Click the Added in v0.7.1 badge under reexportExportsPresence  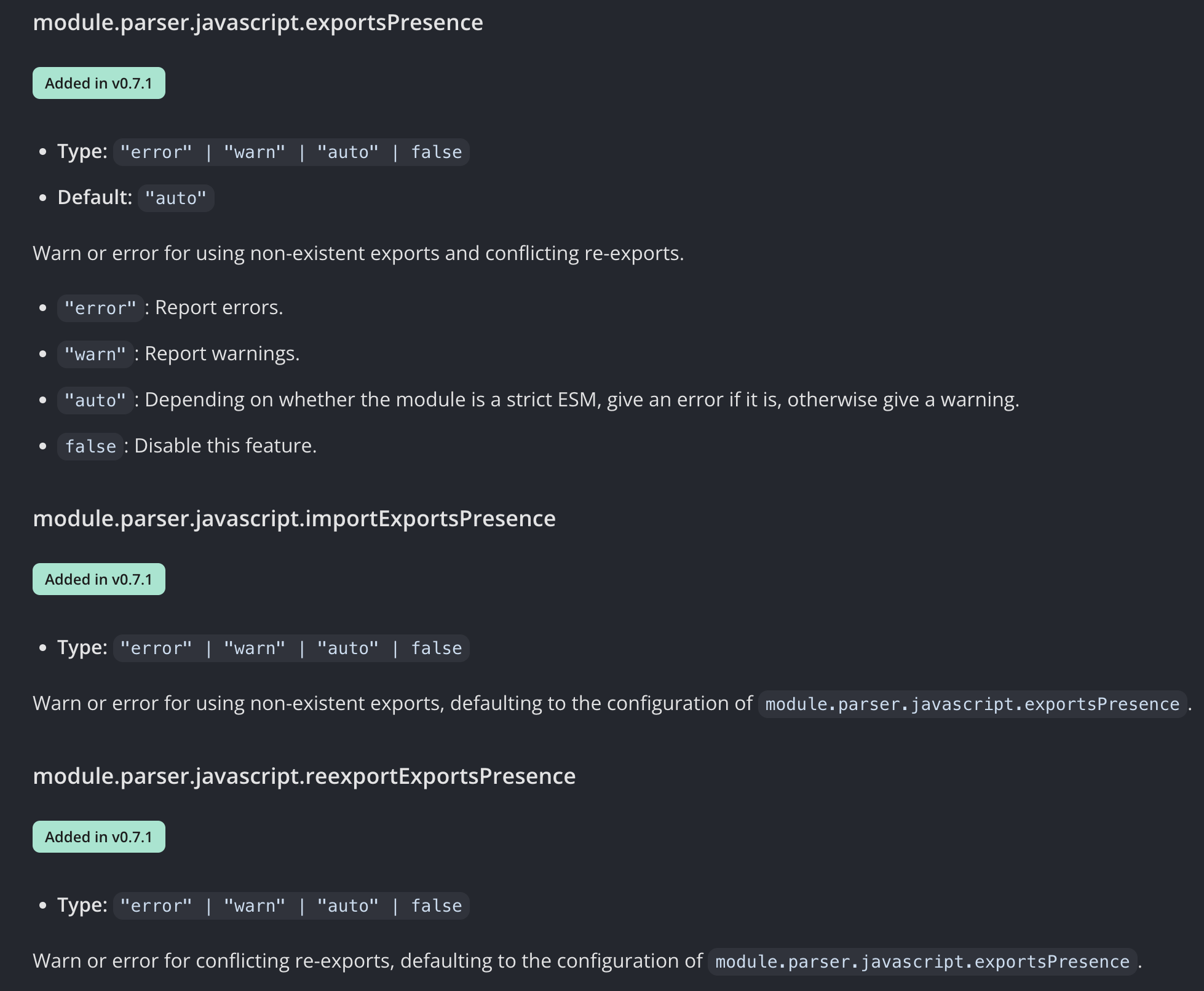99,837
